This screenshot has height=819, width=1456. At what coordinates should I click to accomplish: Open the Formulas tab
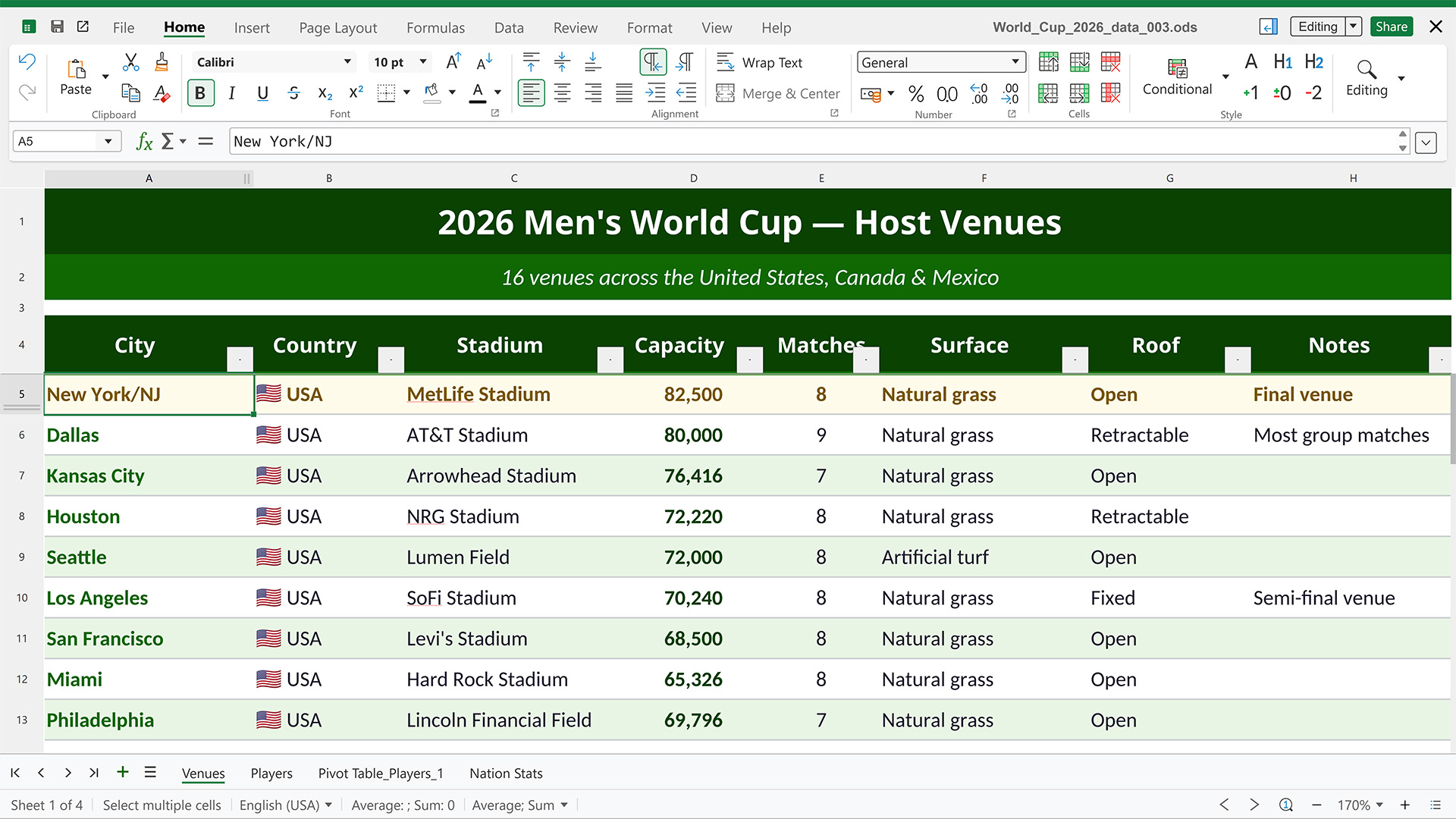tap(436, 28)
